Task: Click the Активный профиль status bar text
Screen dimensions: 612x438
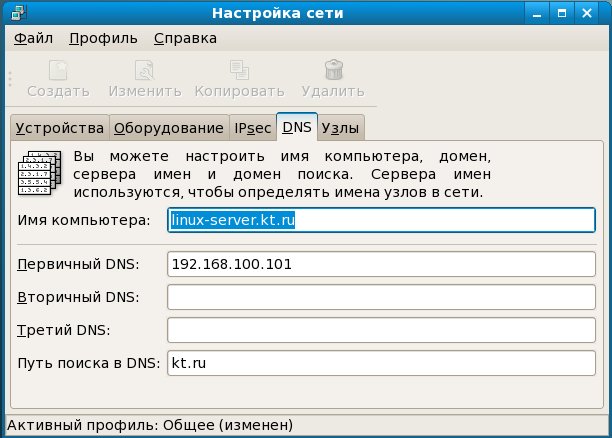Action: click(x=150, y=425)
